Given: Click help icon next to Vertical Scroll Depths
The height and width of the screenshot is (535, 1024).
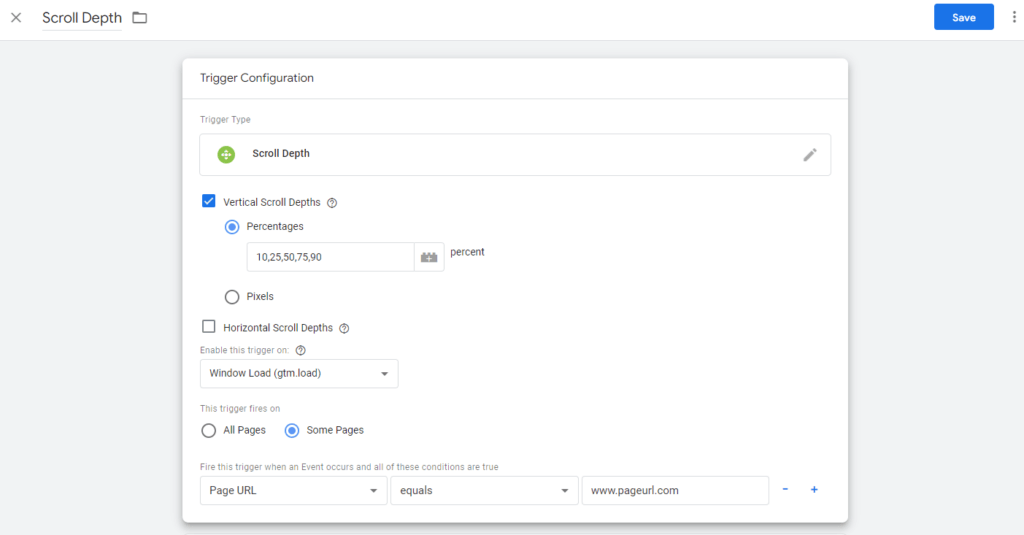Looking at the screenshot, I should (x=332, y=203).
